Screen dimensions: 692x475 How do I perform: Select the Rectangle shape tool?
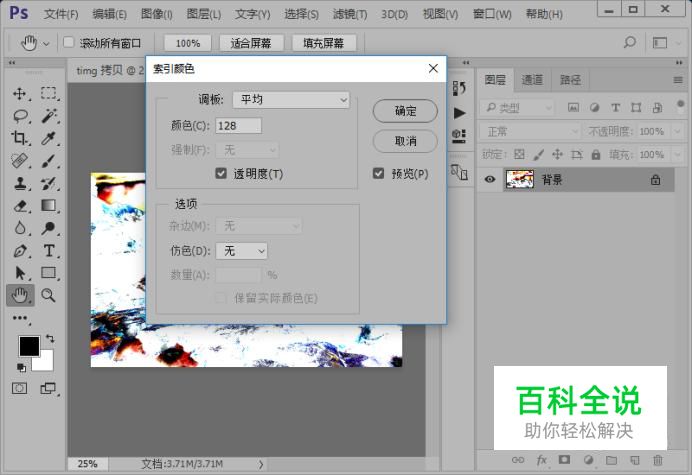click(49, 273)
